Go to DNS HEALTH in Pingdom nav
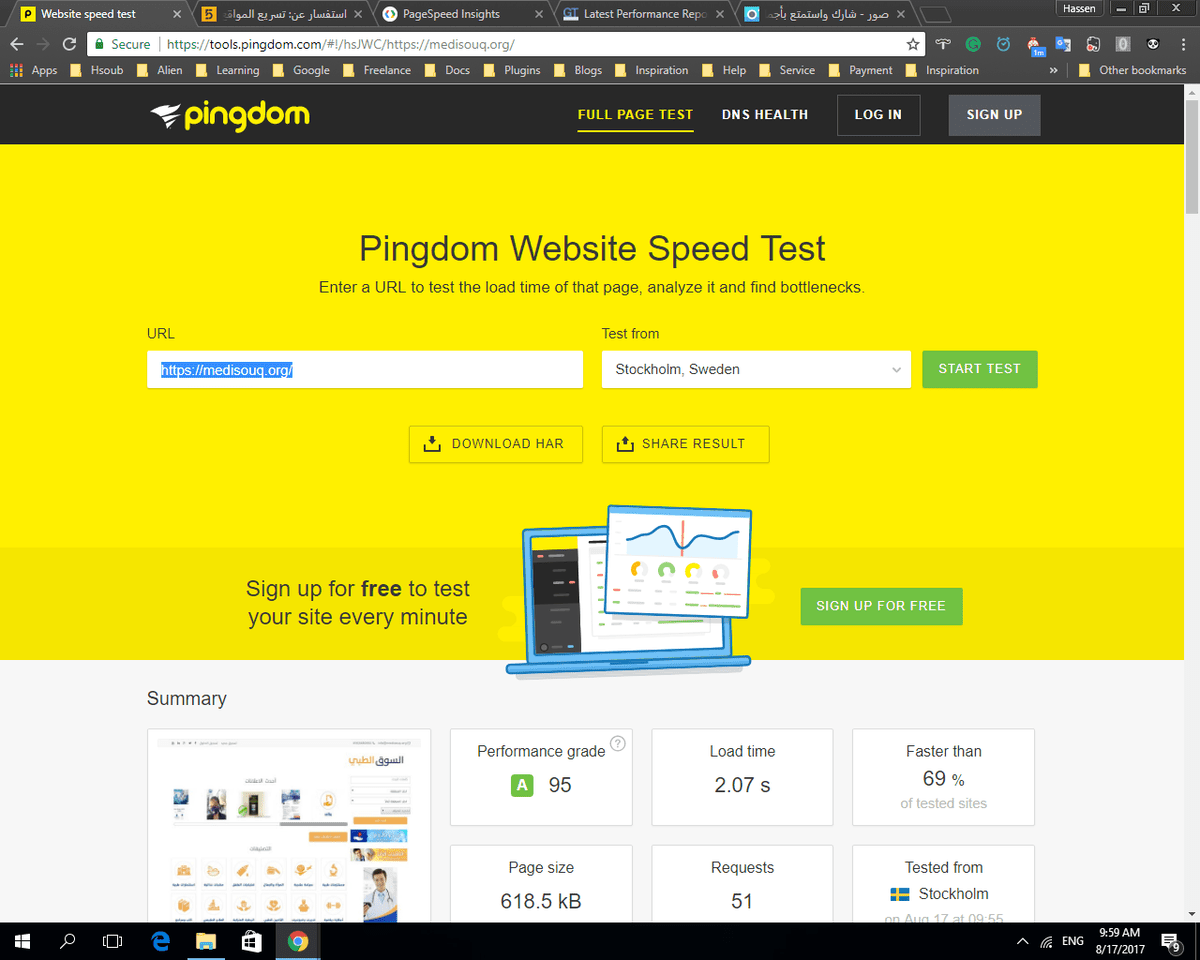1200x960 pixels. [x=765, y=115]
